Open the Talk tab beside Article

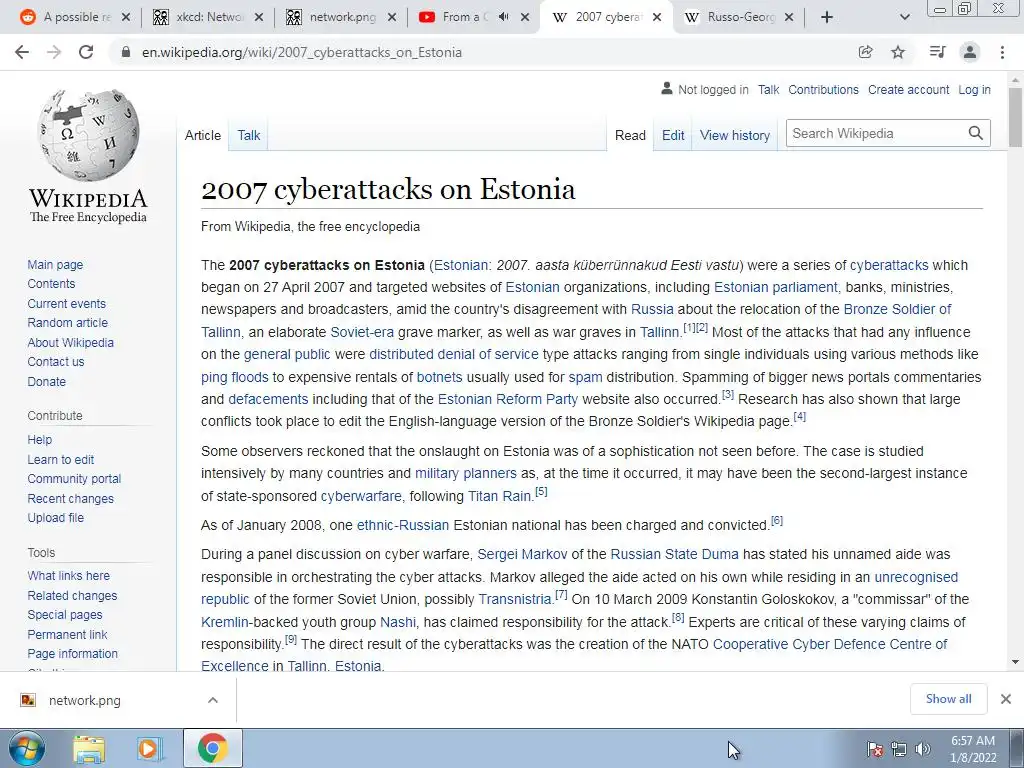[248, 135]
